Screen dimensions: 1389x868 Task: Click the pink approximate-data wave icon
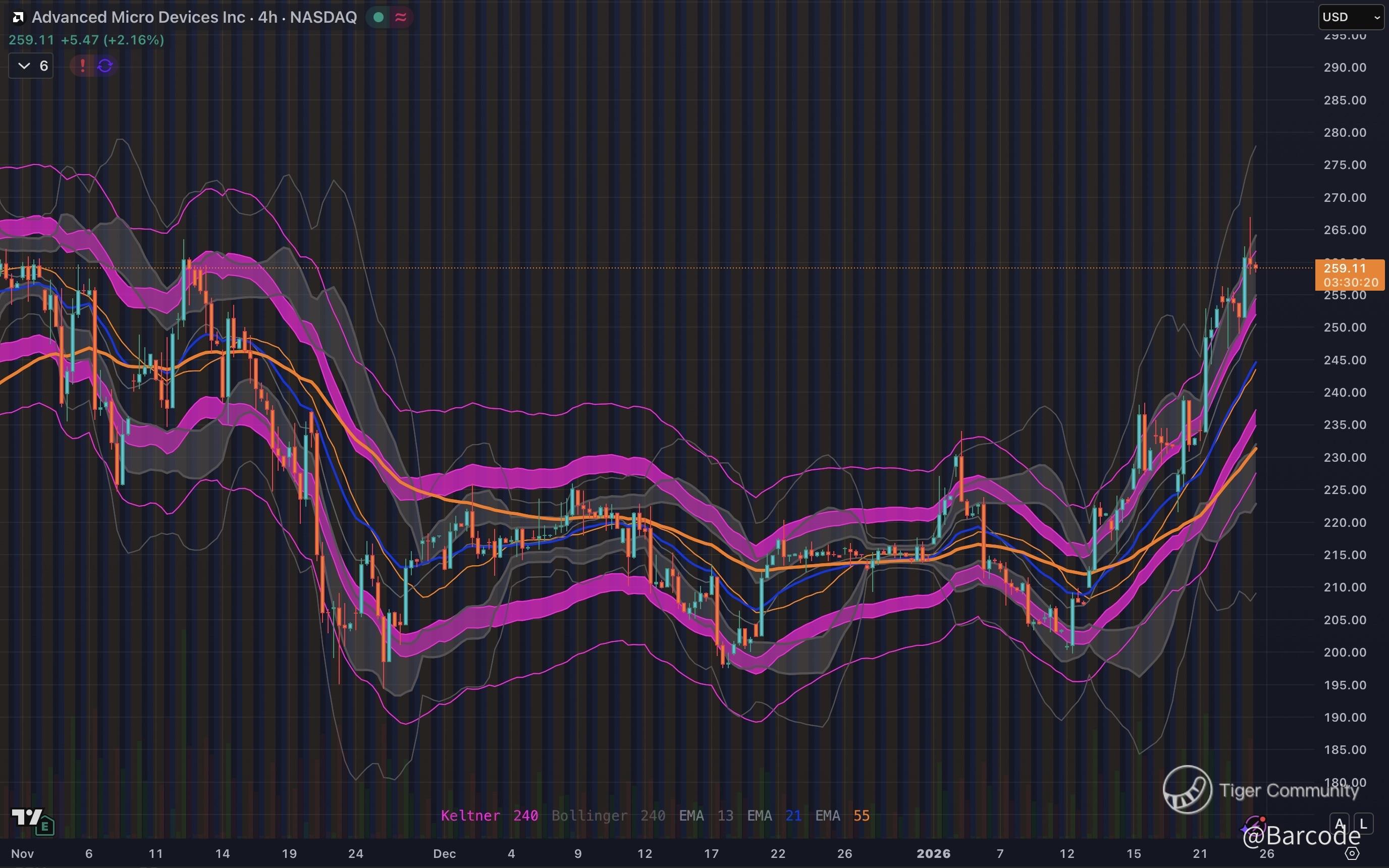401,17
